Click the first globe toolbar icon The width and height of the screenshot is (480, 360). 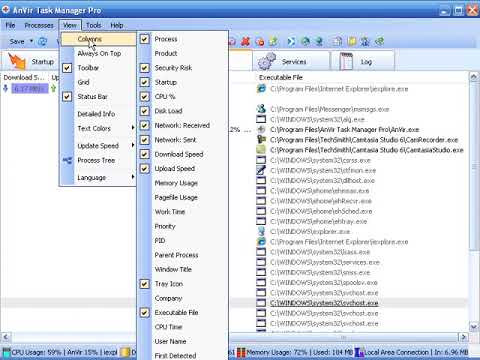305,42
